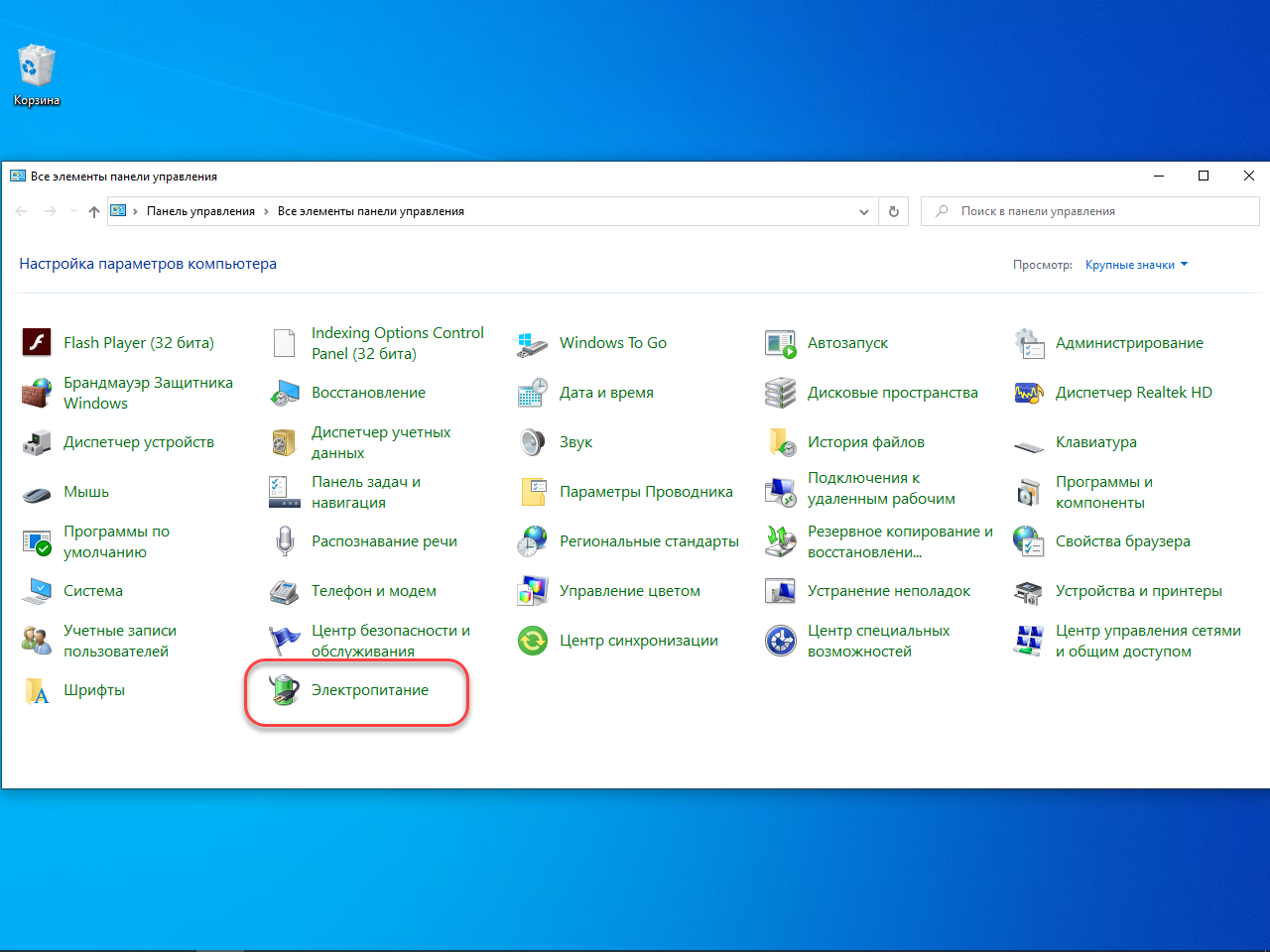The image size is (1270, 952).
Task: Open Диспетчер Realtek HD icon
Action: [1029, 393]
